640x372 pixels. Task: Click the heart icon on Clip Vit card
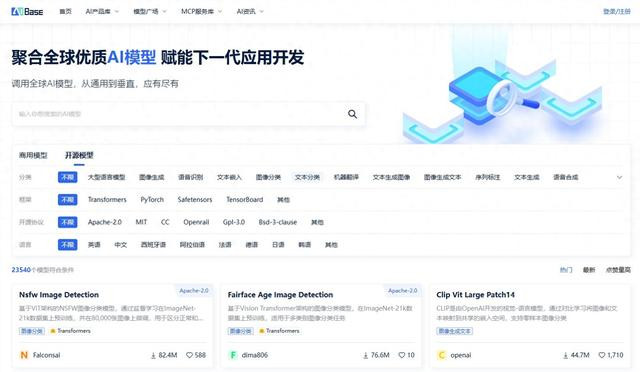602,355
